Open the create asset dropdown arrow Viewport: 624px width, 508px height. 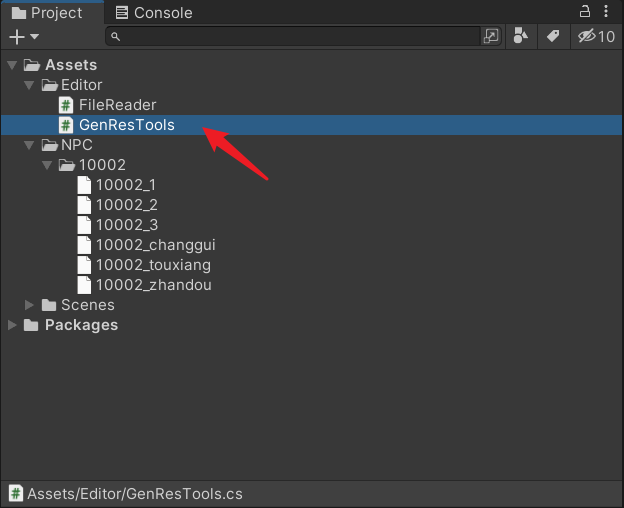(35, 37)
